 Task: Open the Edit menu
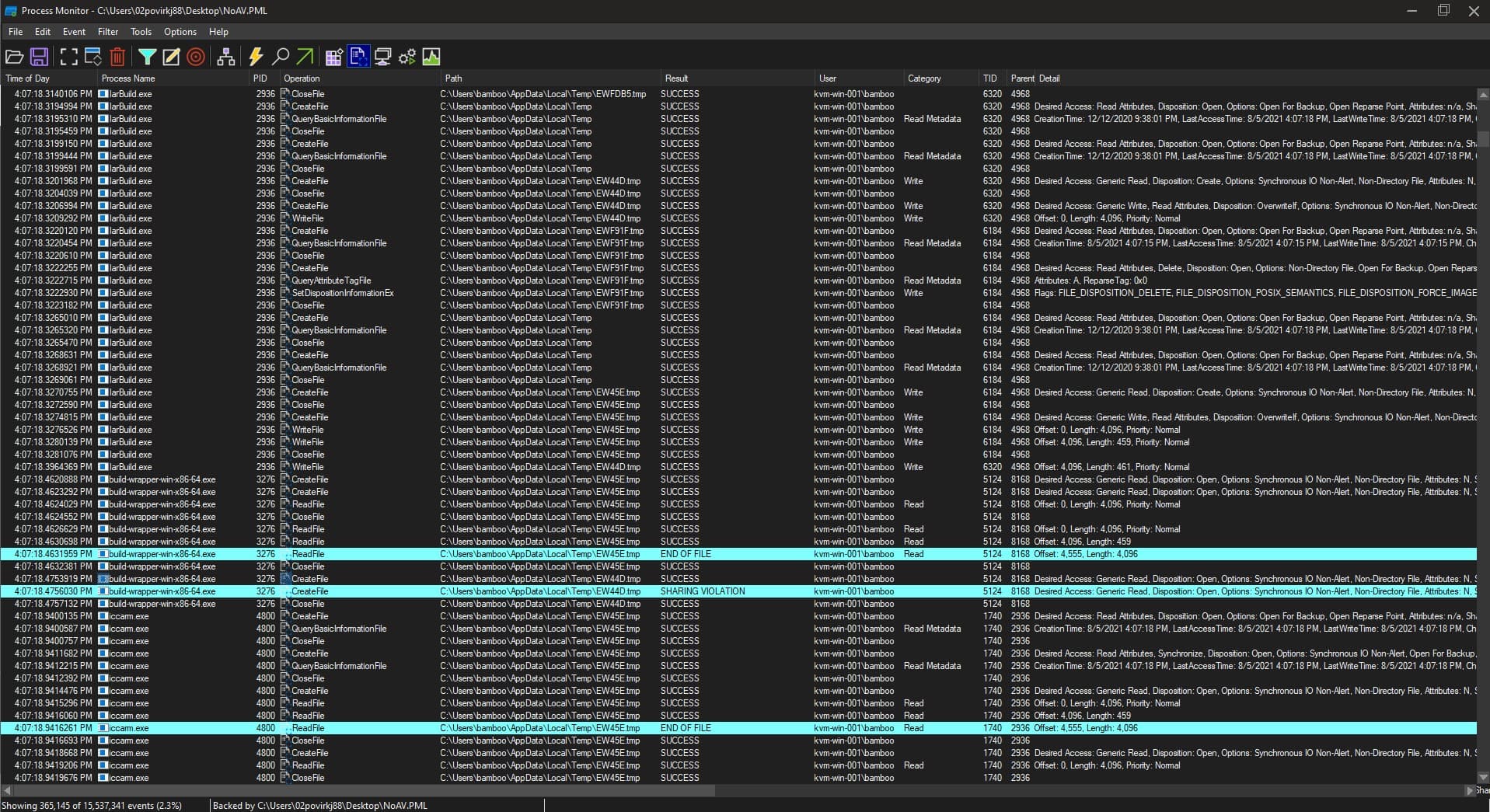point(43,32)
